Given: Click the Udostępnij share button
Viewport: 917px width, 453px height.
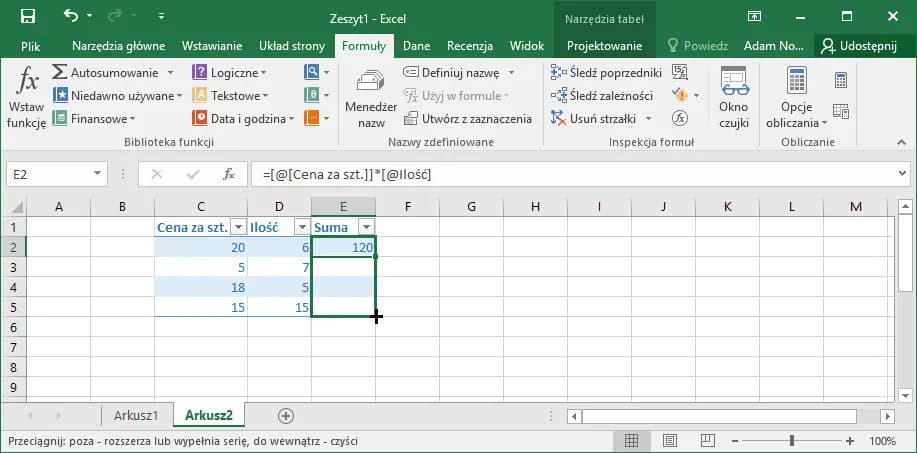Looking at the screenshot, I should click(x=860, y=46).
